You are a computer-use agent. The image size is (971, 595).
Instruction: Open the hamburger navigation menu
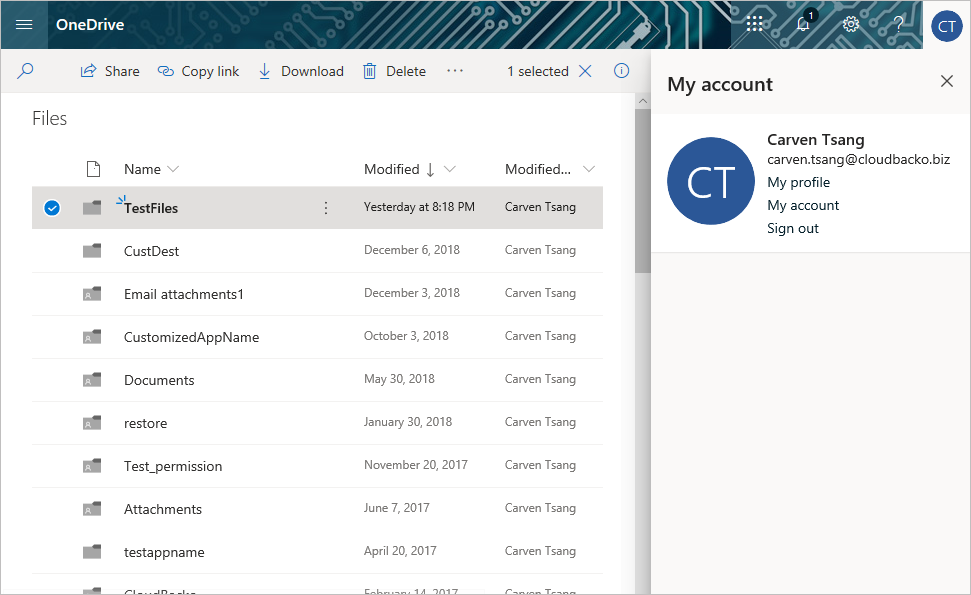point(24,24)
